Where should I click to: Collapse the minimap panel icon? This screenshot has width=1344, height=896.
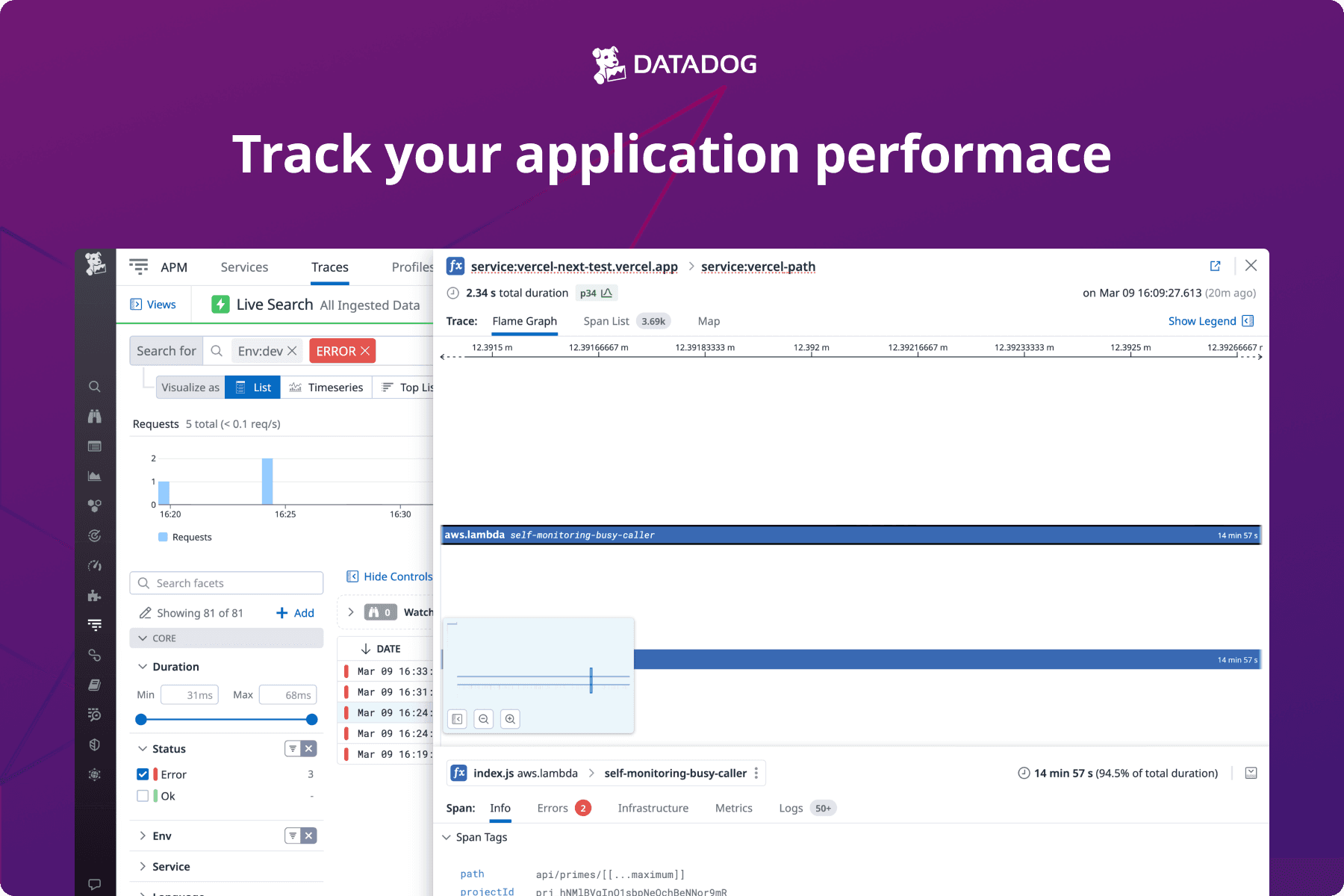pos(458,719)
